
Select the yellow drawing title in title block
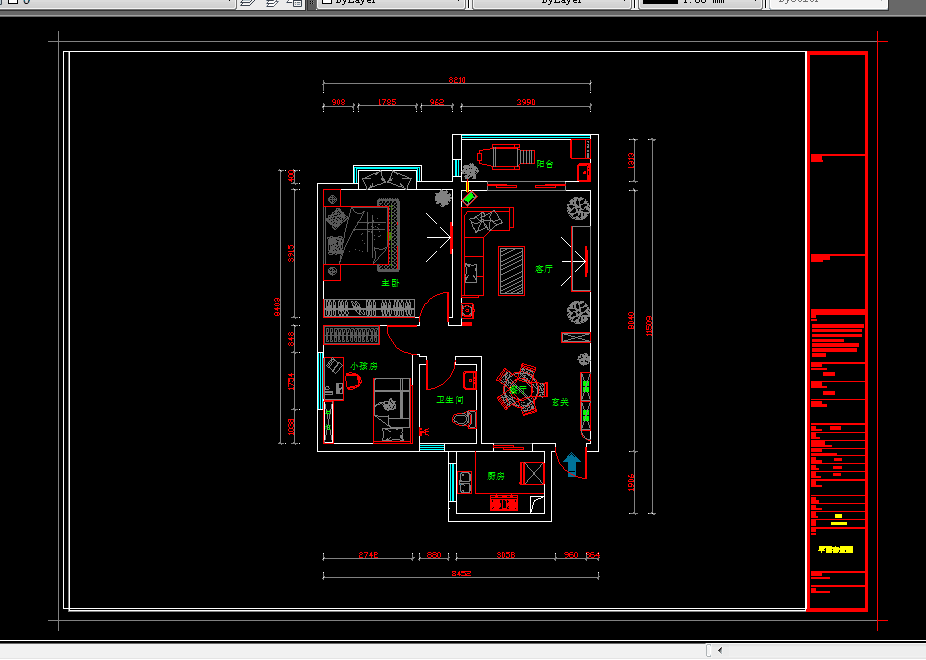tap(835, 549)
